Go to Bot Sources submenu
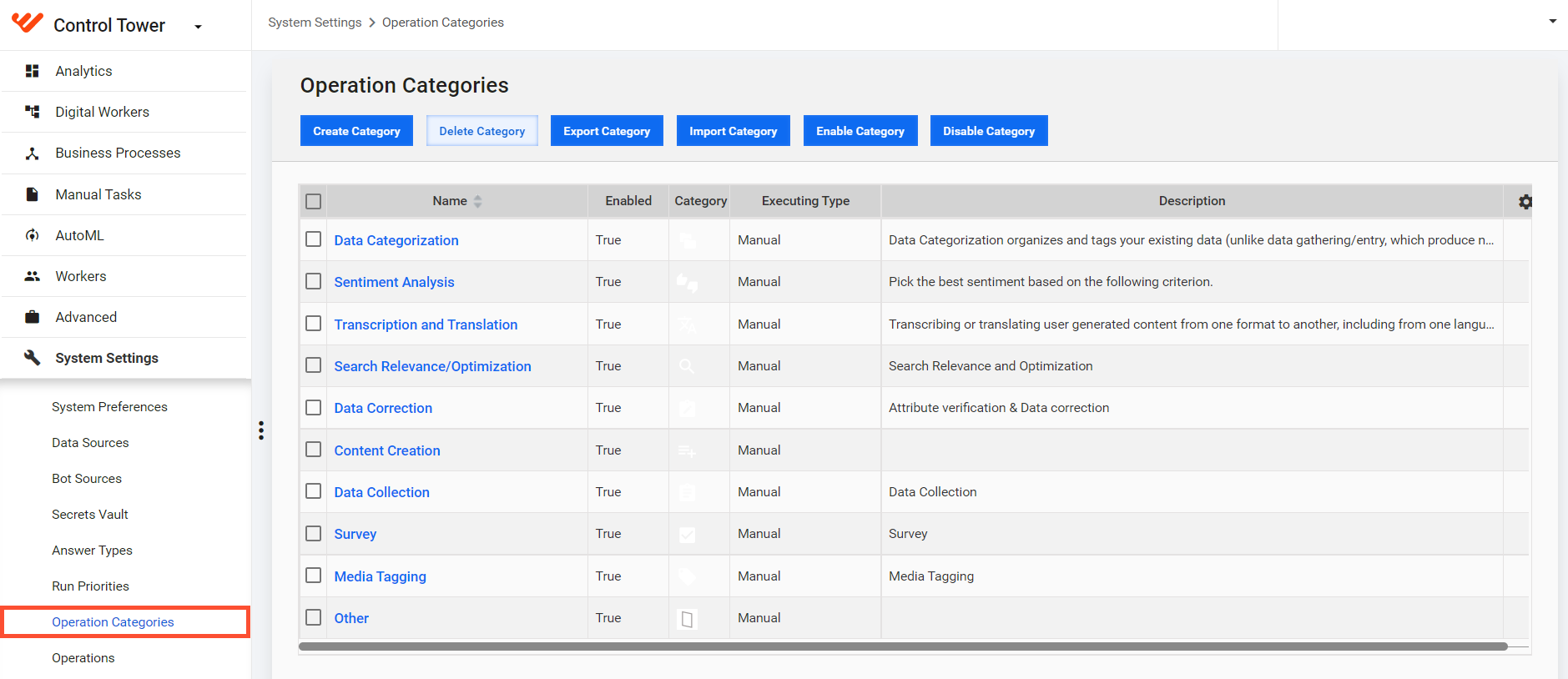The width and height of the screenshot is (1568, 679). [87, 479]
